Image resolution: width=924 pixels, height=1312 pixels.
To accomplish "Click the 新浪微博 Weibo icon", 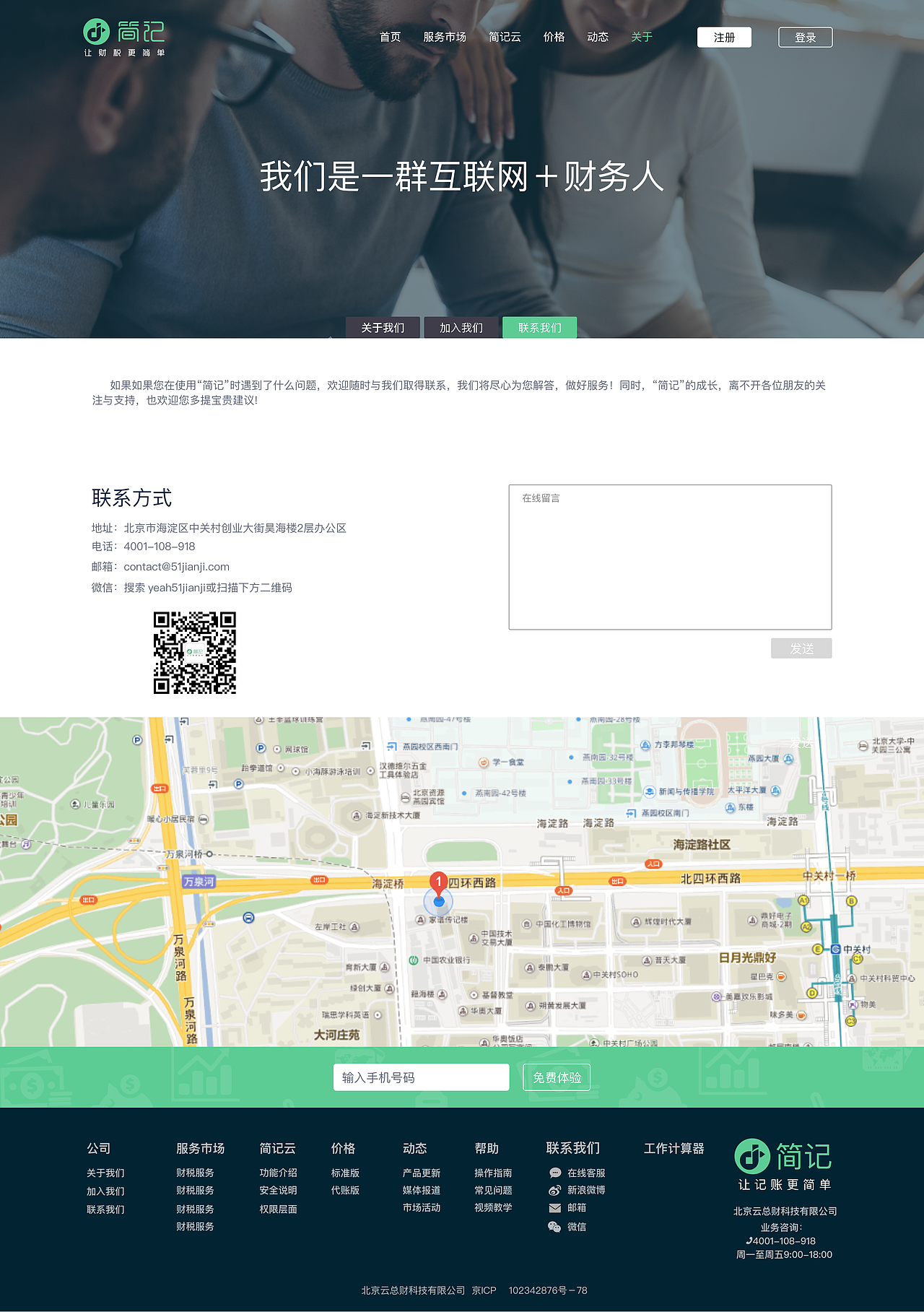I will click(x=554, y=1190).
